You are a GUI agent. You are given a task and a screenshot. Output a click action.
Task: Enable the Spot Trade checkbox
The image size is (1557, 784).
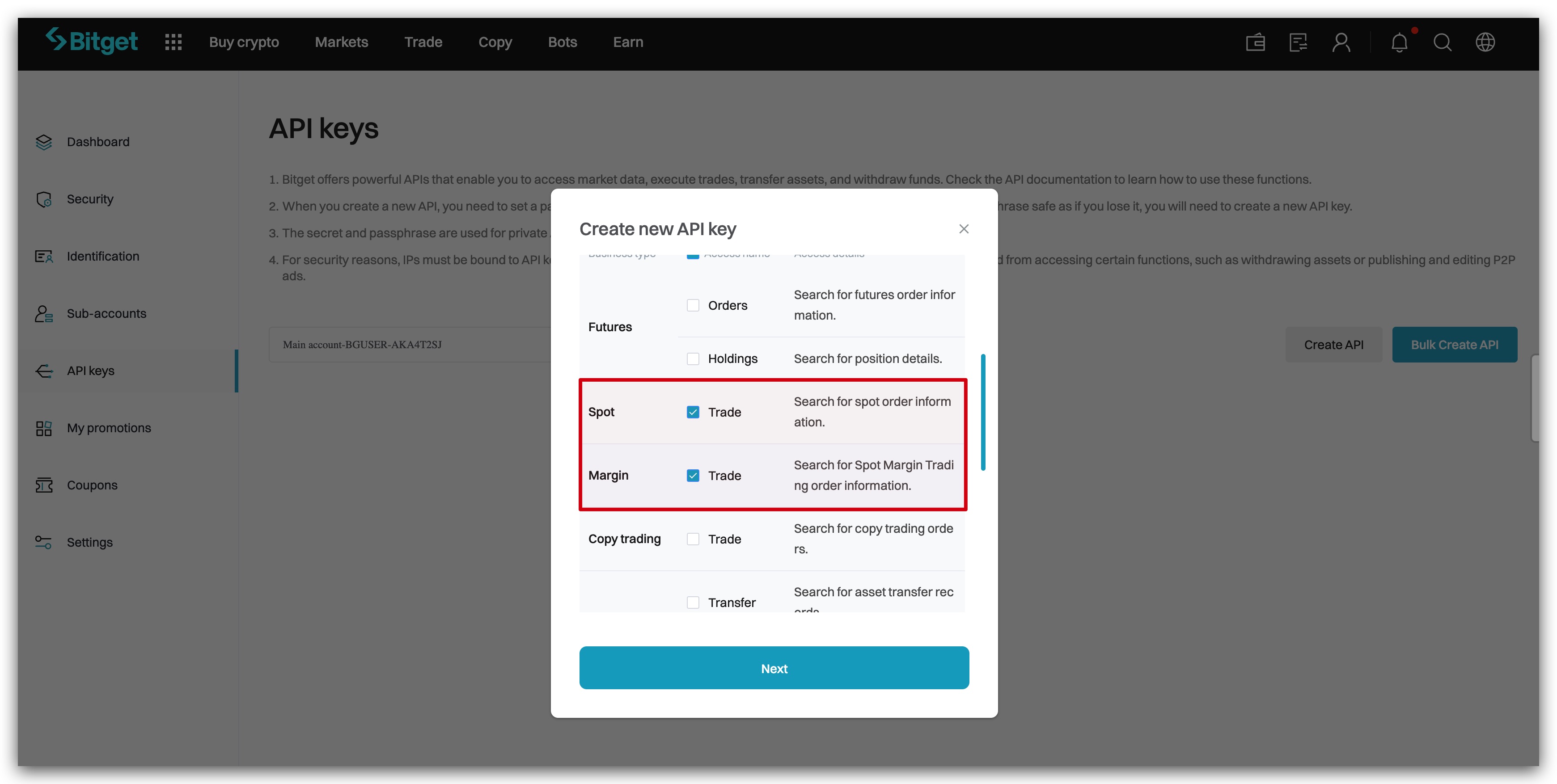pyautogui.click(x=693, y=411)
